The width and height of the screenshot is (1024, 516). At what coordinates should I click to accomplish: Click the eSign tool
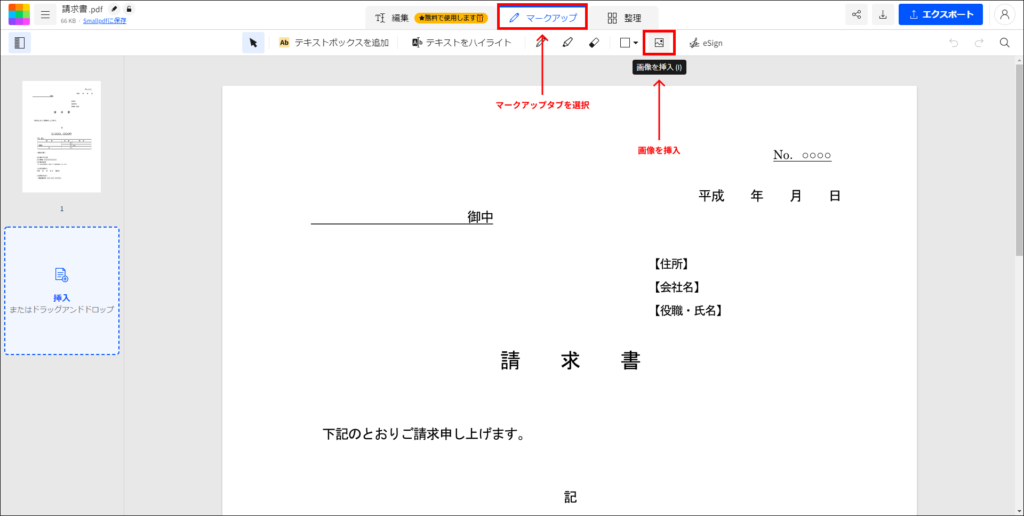click(x=706, y=43)
